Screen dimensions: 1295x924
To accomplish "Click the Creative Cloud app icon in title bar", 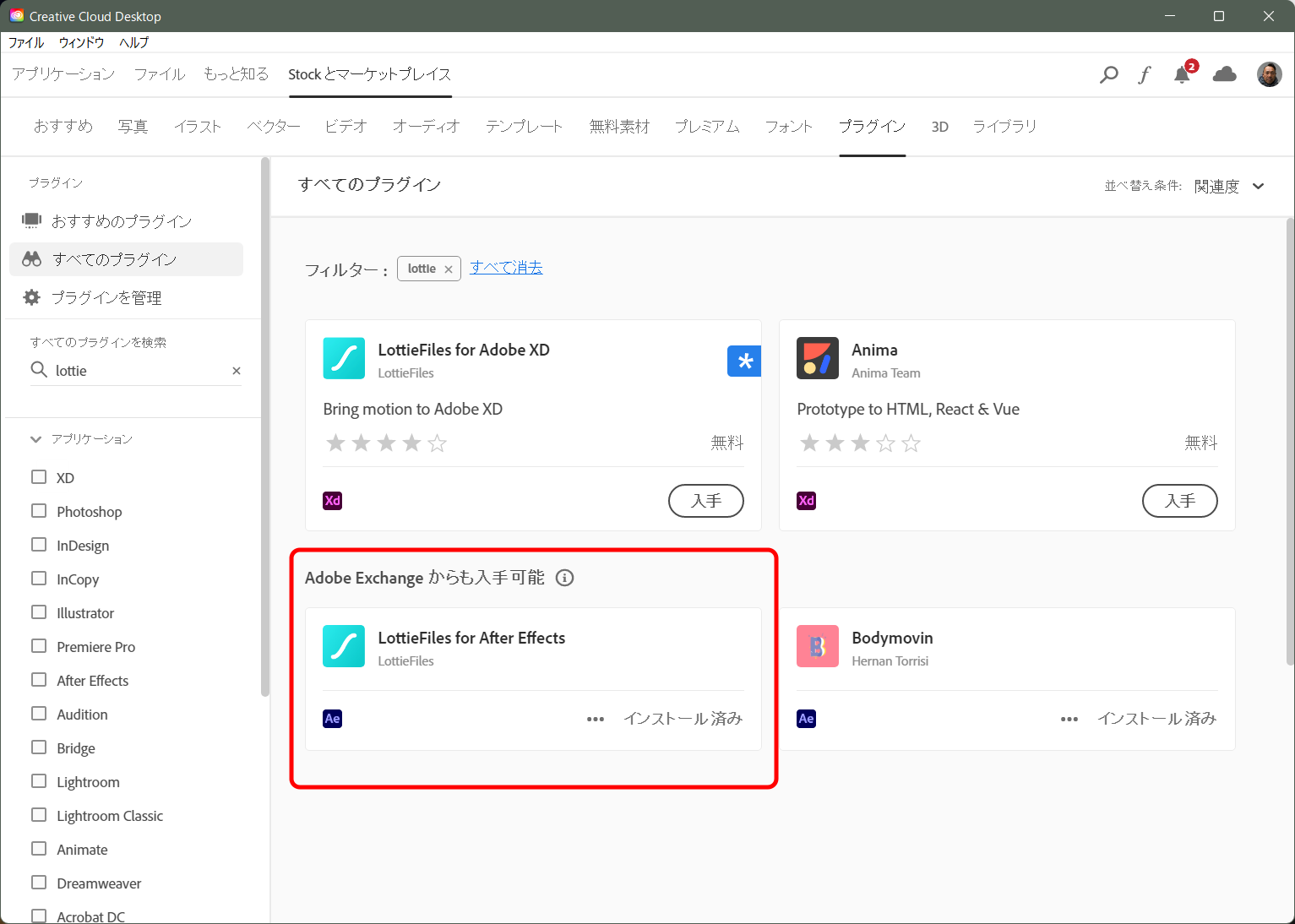I will pos(16,16).
